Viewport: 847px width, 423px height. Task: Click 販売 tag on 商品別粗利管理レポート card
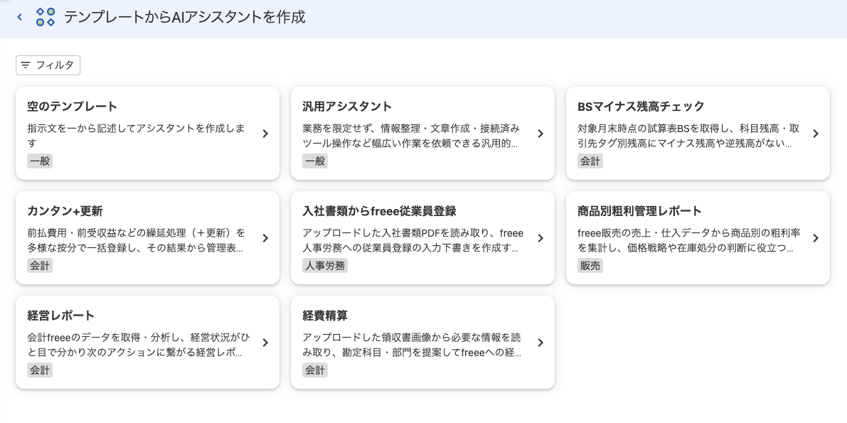point(590,266)
